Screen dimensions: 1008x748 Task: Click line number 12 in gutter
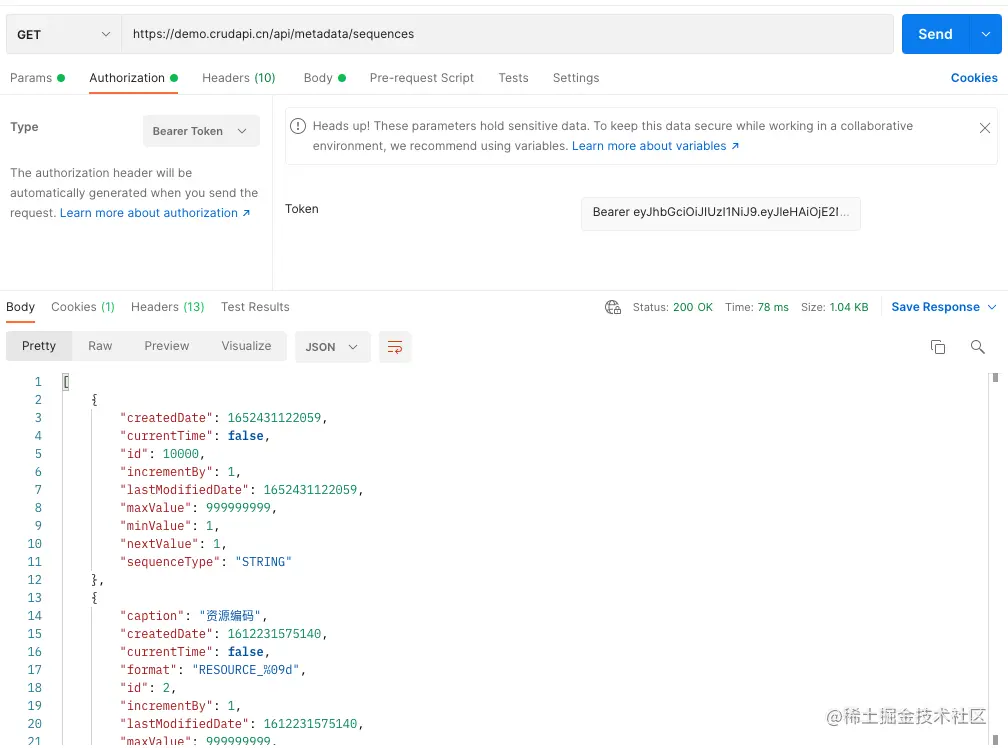click(34, 580)
